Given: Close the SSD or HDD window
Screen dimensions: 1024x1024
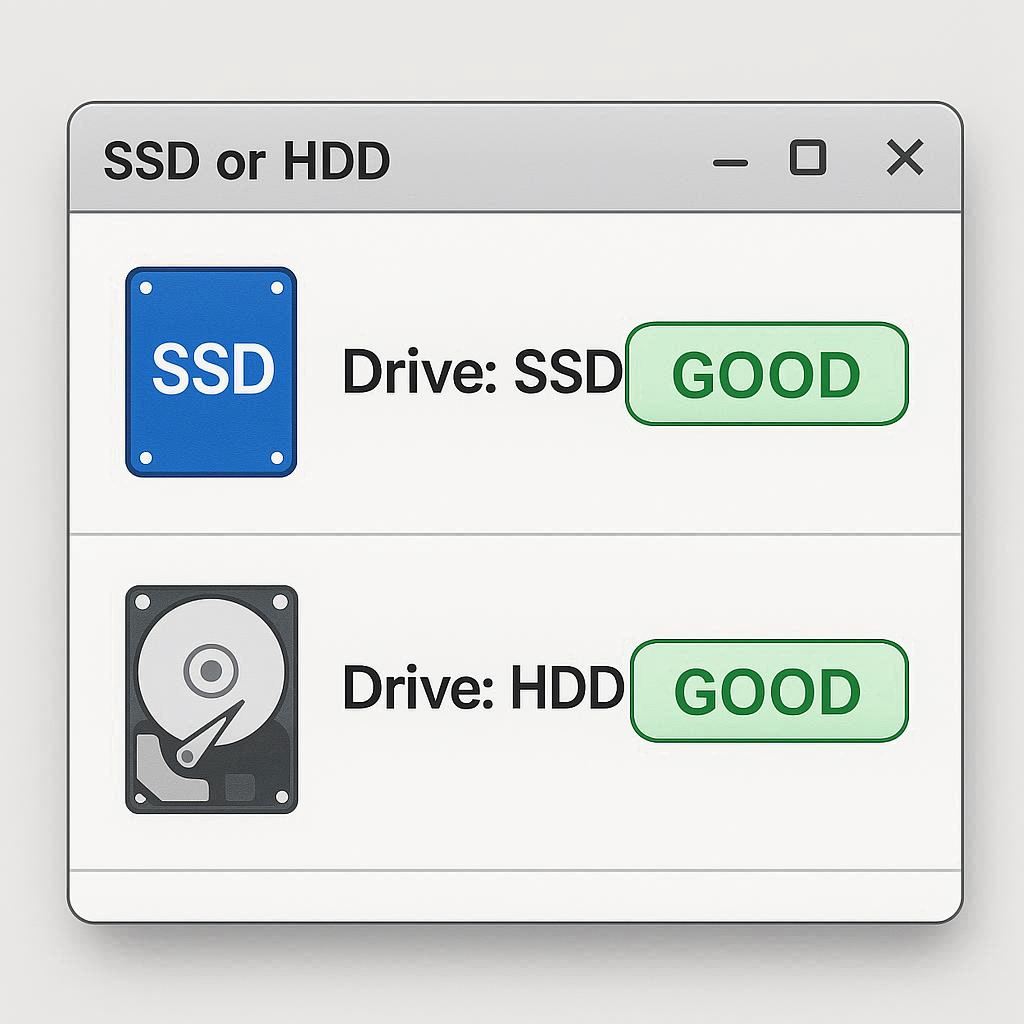Looking at the screenshot, I should tap(905, 158).
